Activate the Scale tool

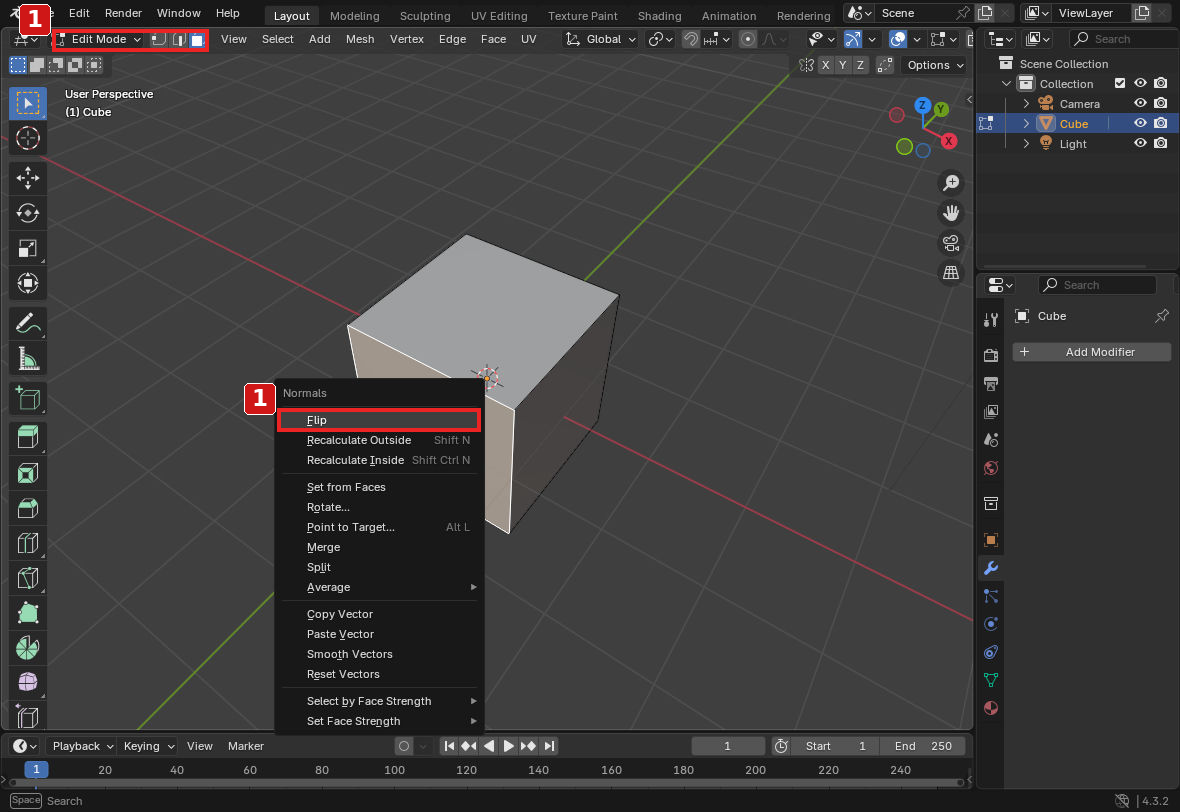[28, 248]
